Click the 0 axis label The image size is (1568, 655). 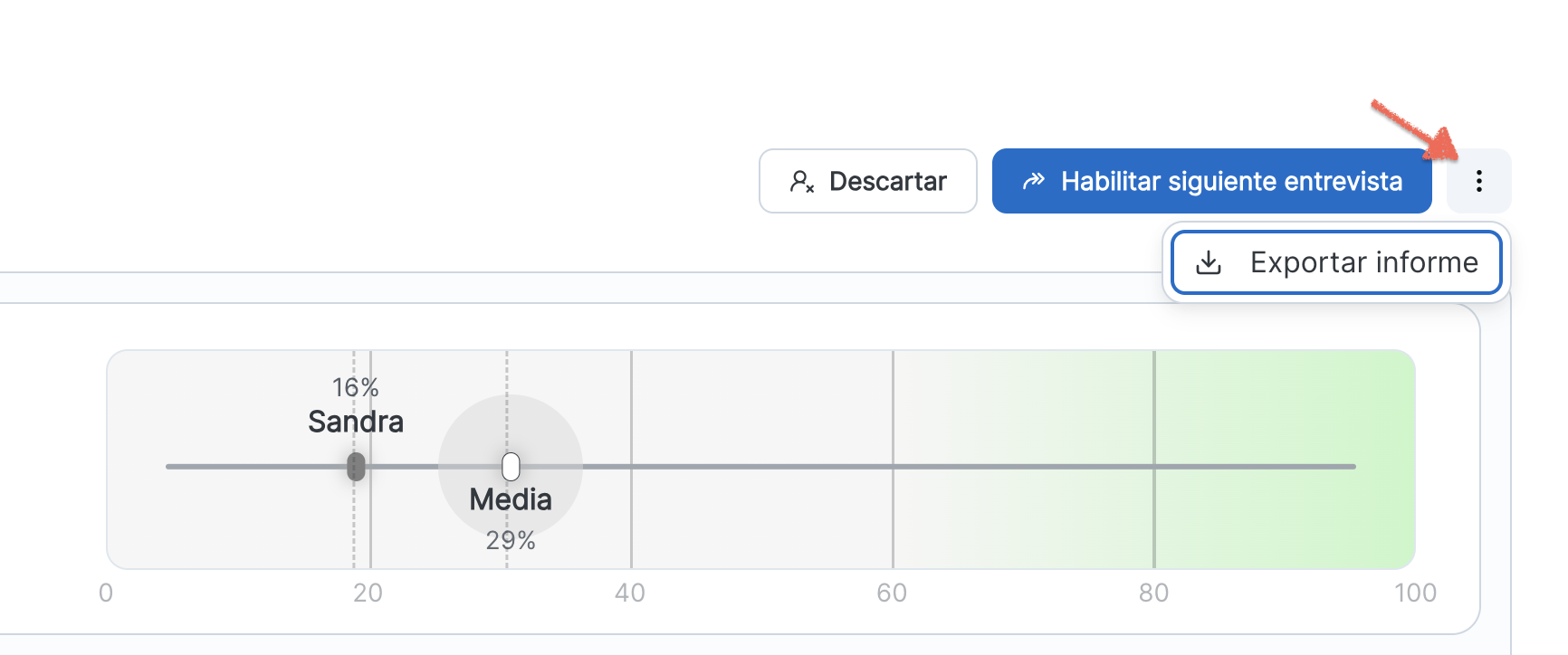(106, 593)
